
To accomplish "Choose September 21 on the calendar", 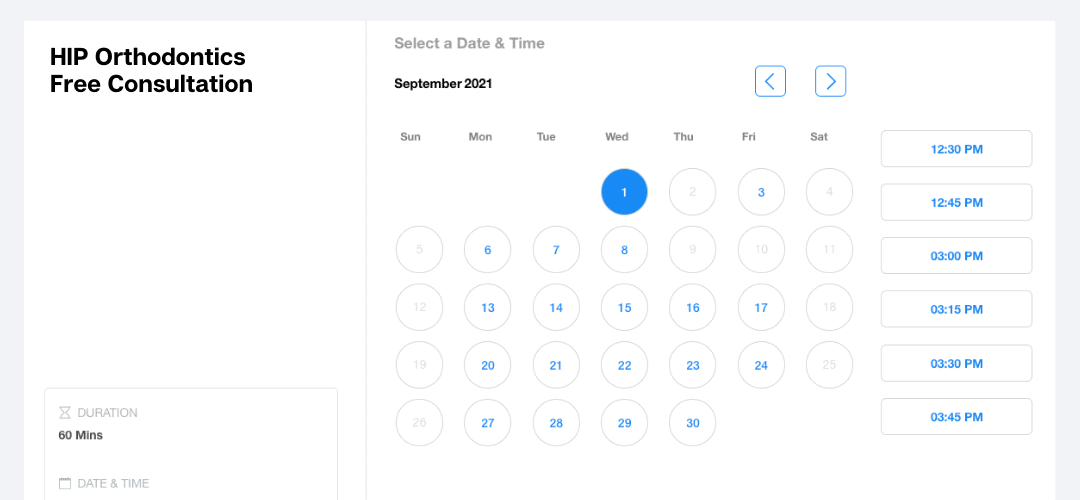I will tap(556, 366).
